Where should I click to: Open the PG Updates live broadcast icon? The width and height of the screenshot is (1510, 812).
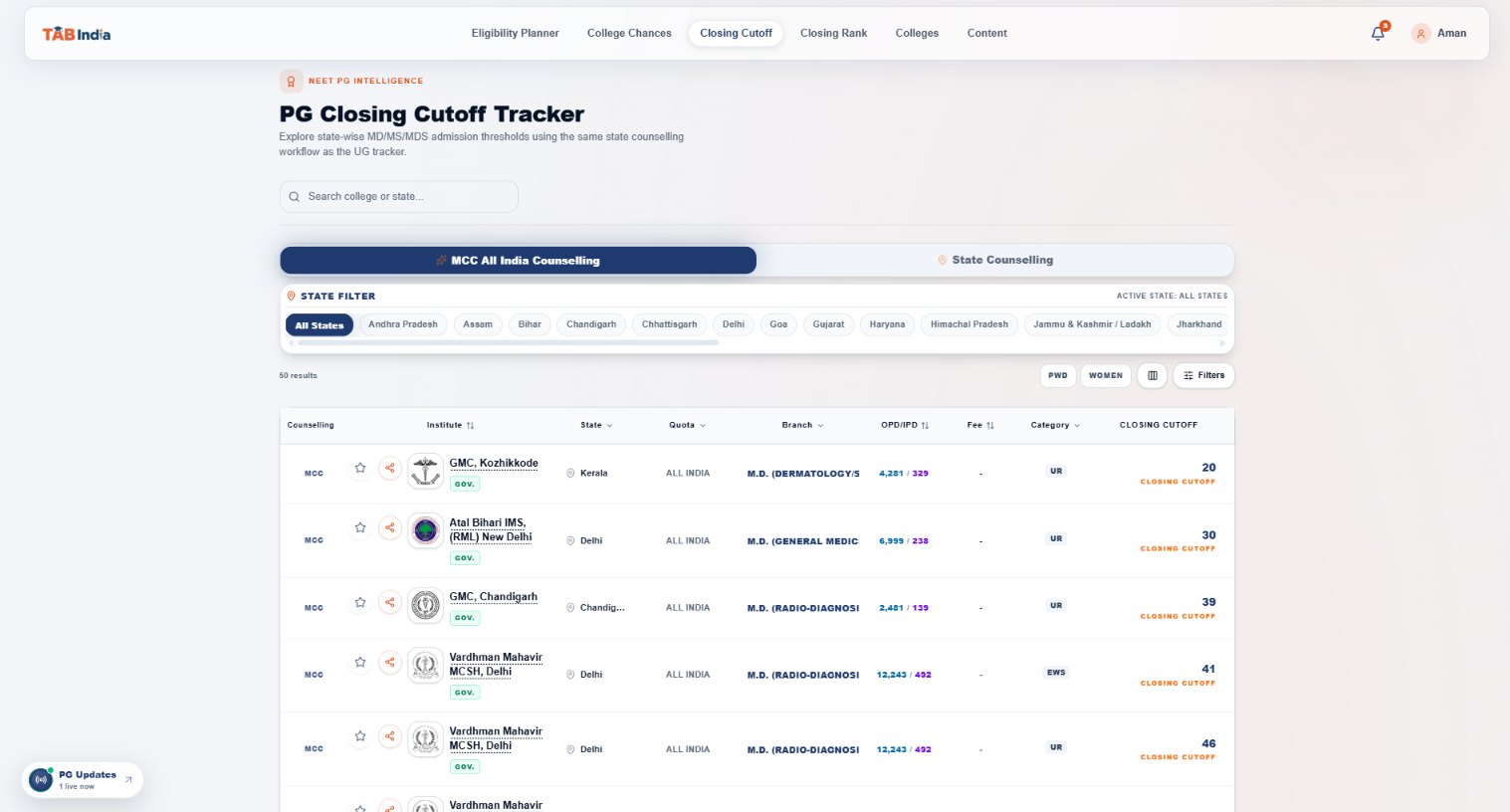pyautogui.click(x=41, y=779)
